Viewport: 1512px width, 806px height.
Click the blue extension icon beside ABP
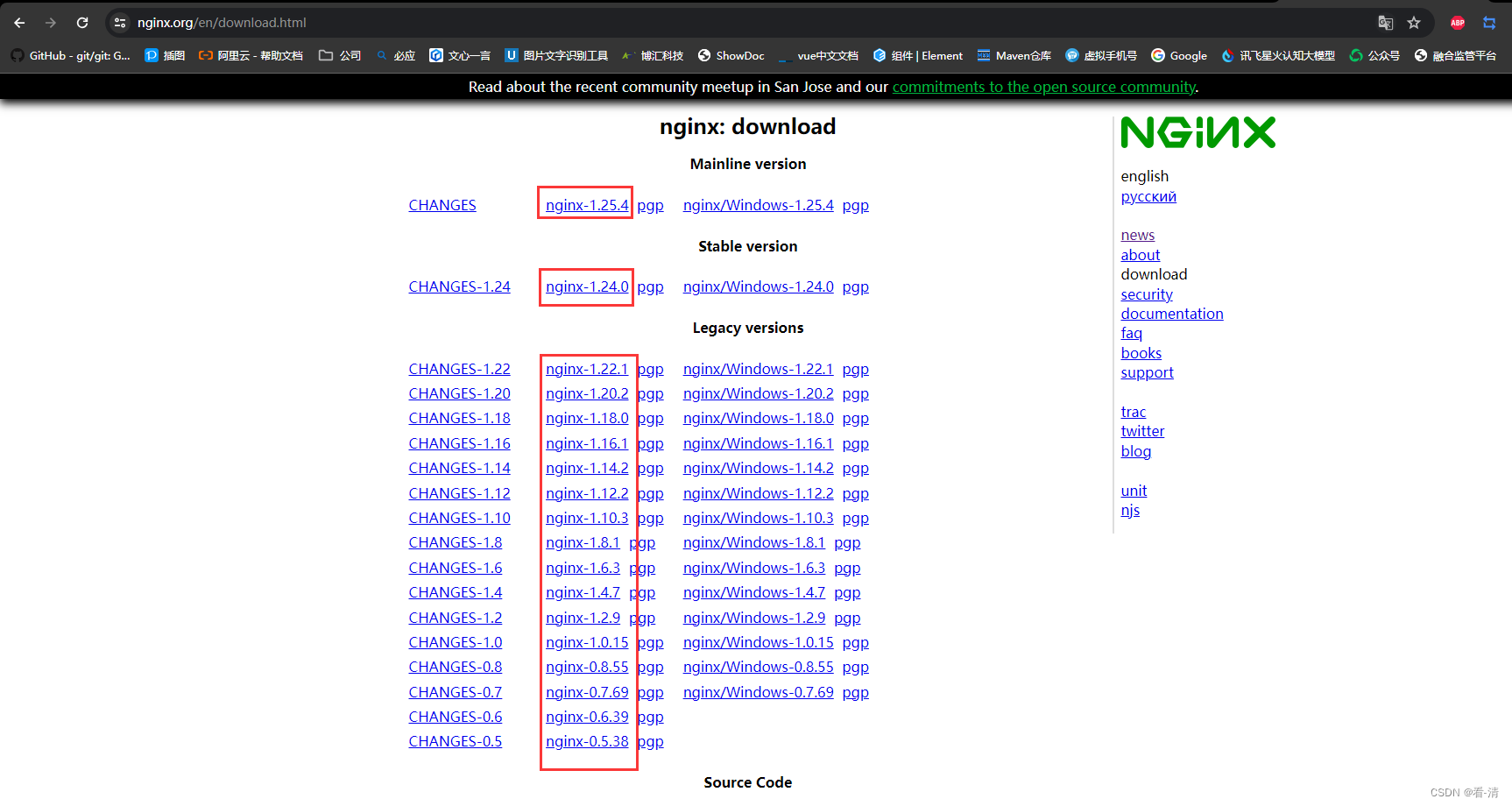click(x=1489, y=23)
